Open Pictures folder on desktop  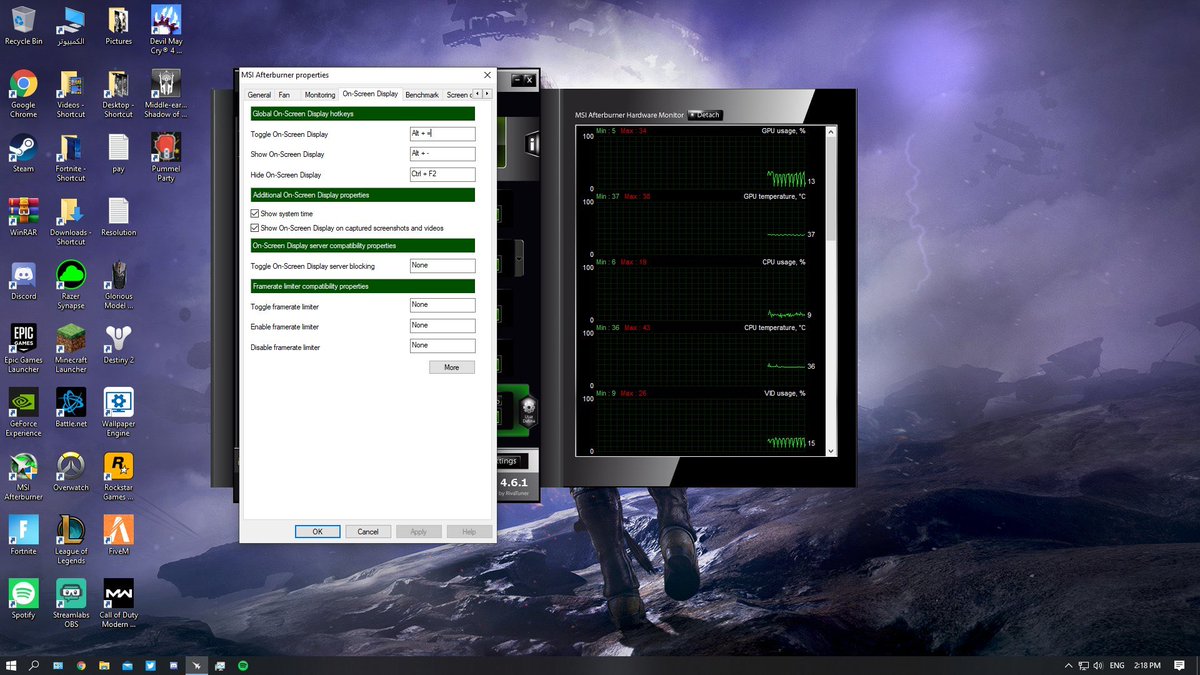118,25
